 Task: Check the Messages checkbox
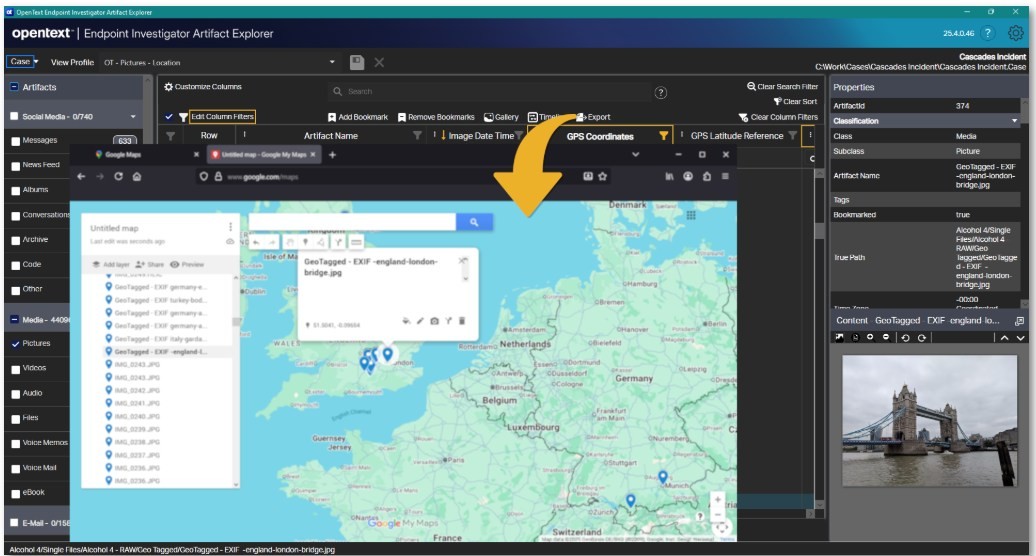click(x=15, y=141)
